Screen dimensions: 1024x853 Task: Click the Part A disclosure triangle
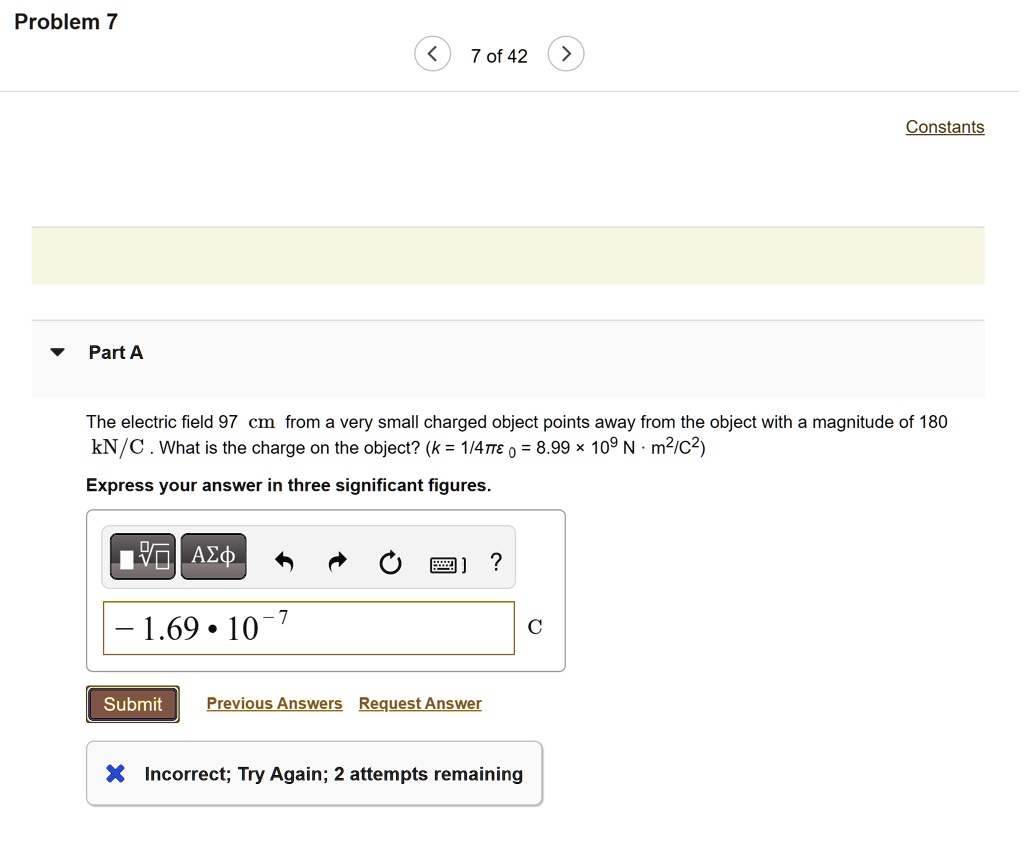click(57, 352)
